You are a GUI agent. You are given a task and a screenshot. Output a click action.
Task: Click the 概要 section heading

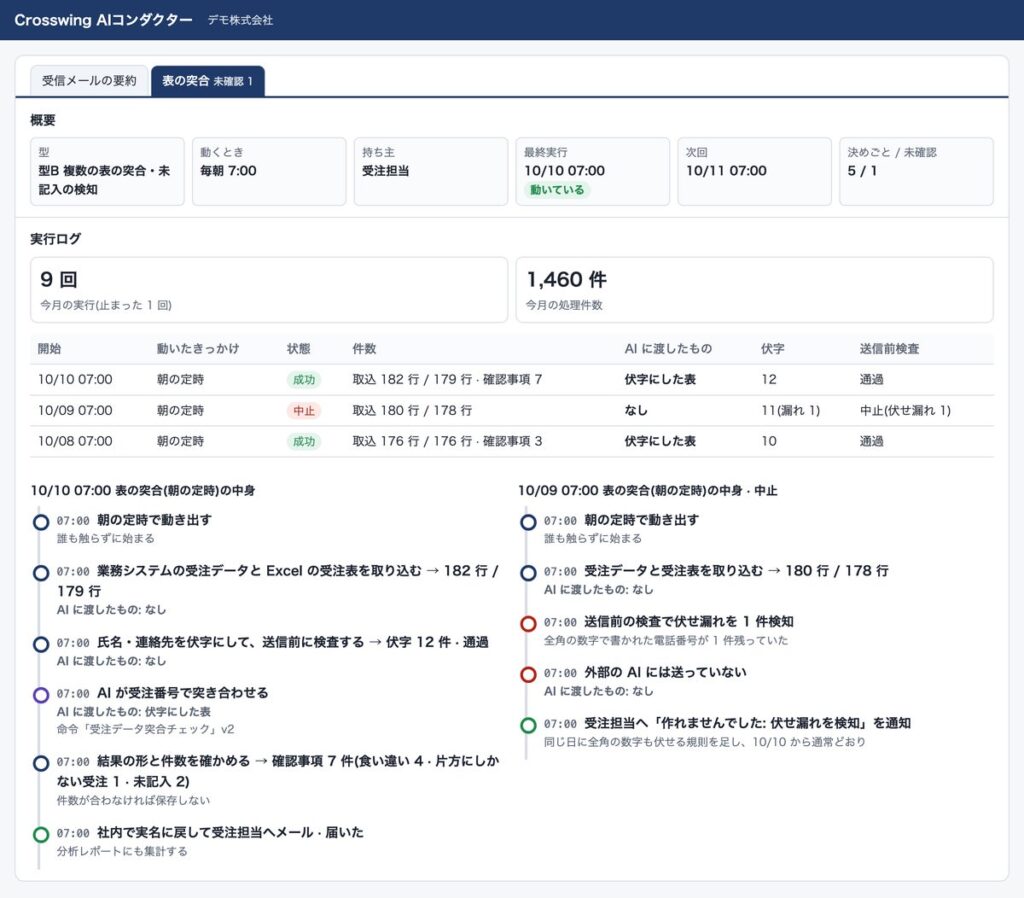43,120
